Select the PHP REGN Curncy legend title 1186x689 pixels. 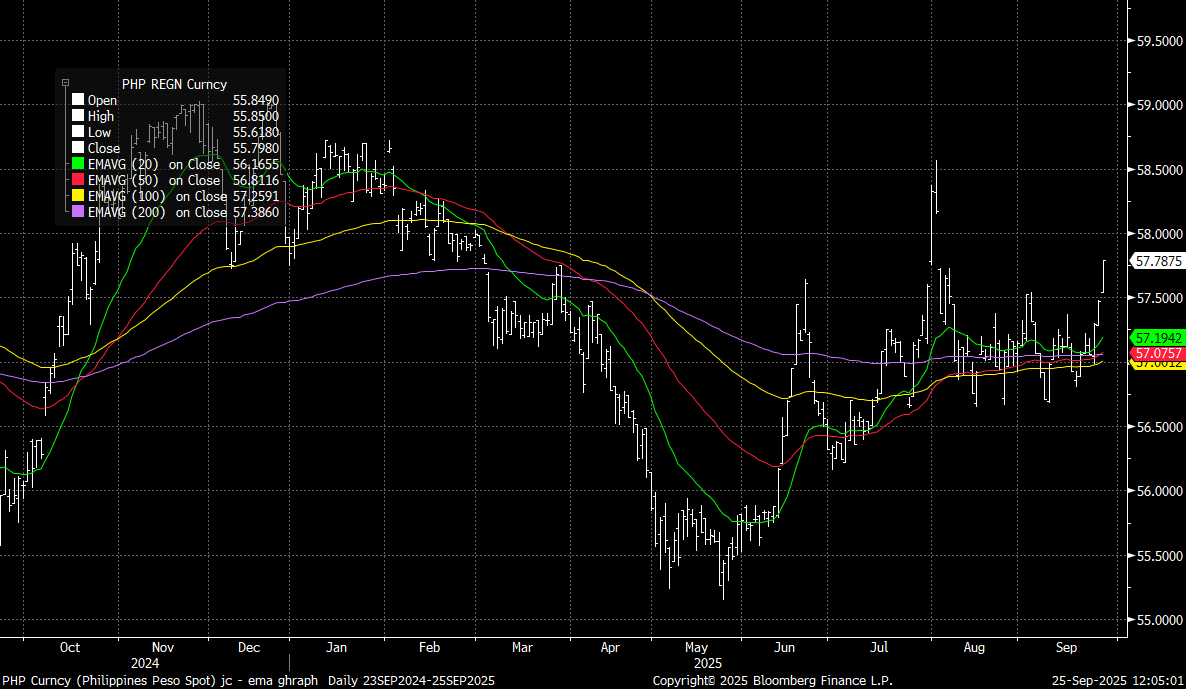174,84
